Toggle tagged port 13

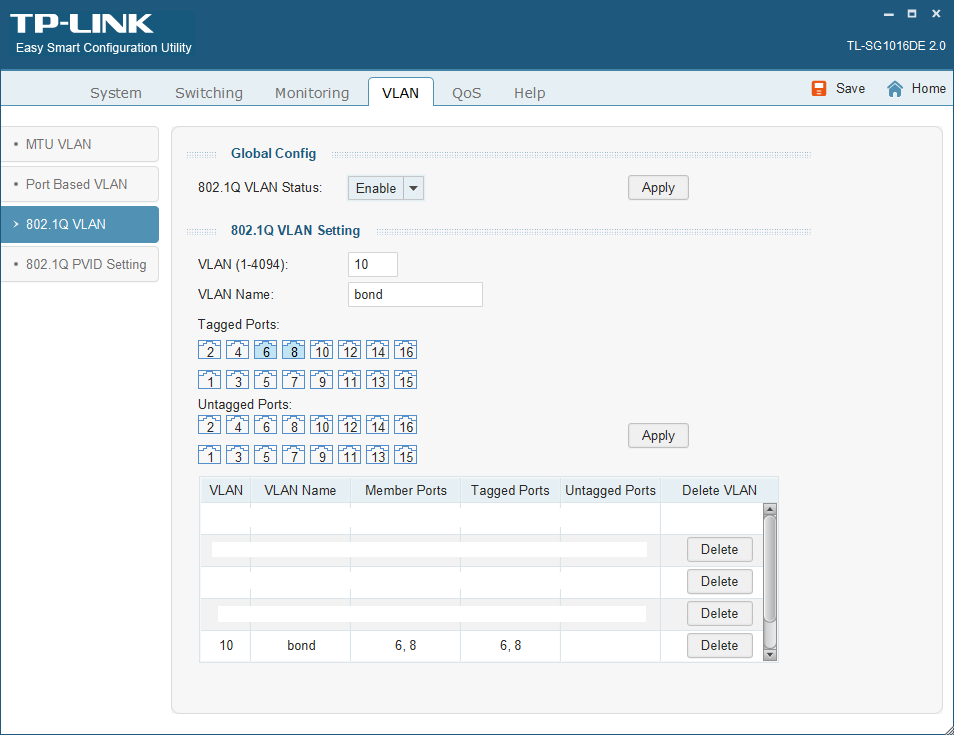click(377, 380)
